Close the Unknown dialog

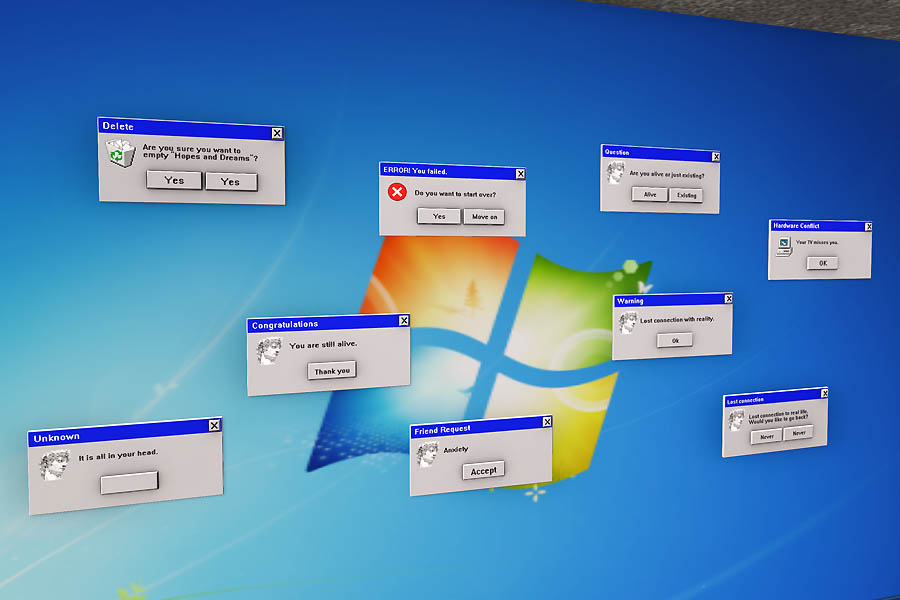pyautogui.click(x=214, y=425)
